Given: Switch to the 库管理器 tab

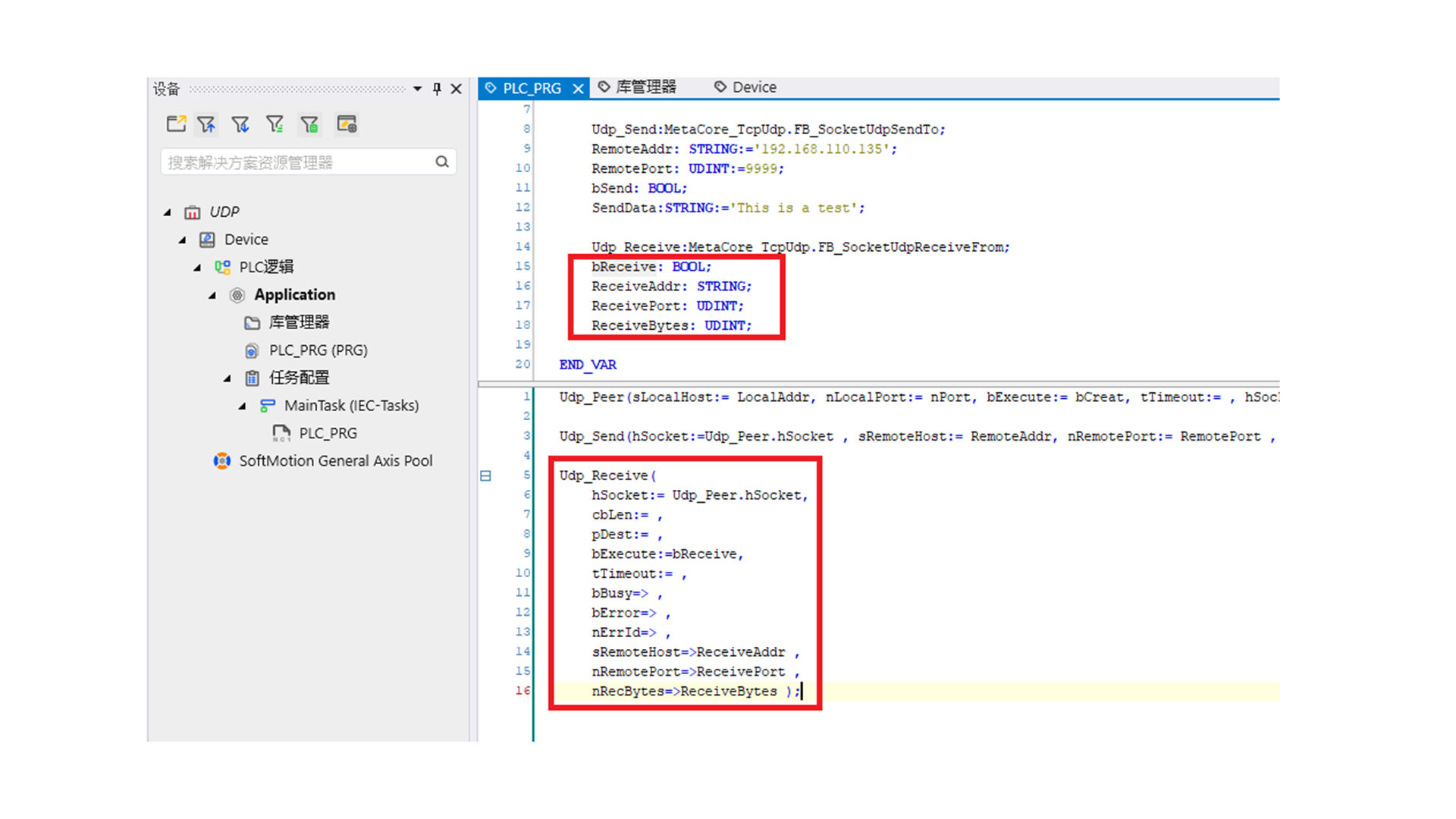Looking at the screenshot, I should pos(637,87).
